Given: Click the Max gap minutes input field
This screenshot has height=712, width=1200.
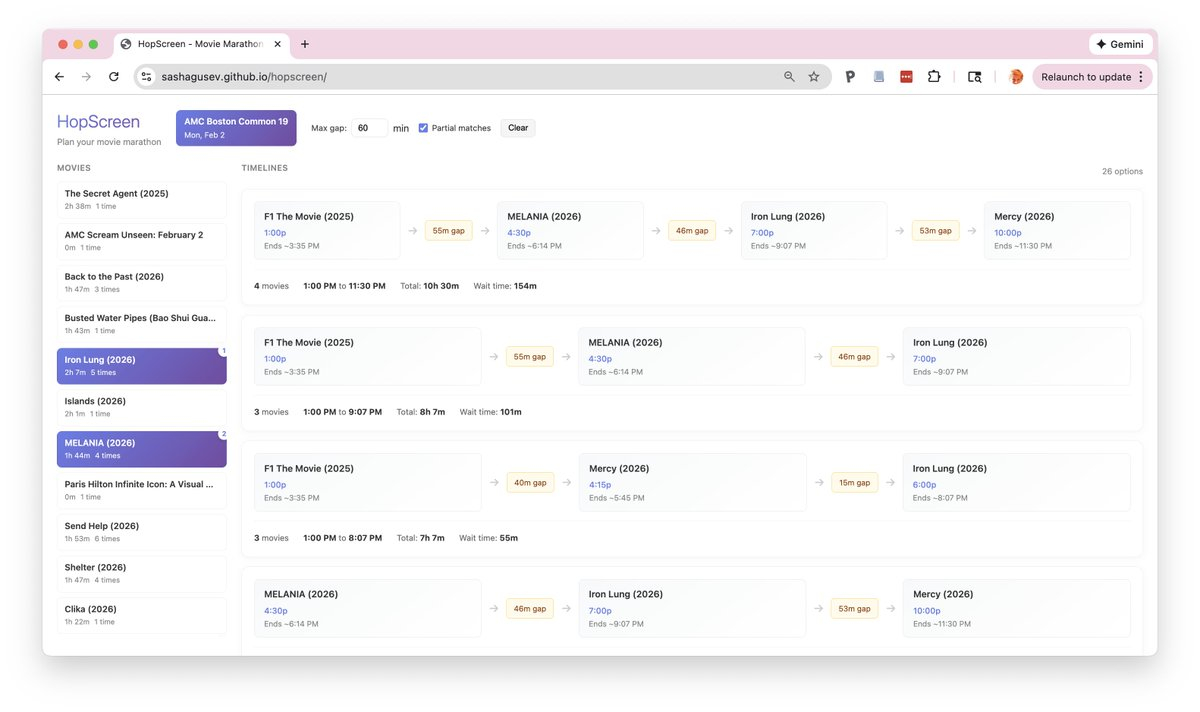Looking at the screenshot, I should click(369, 128).
